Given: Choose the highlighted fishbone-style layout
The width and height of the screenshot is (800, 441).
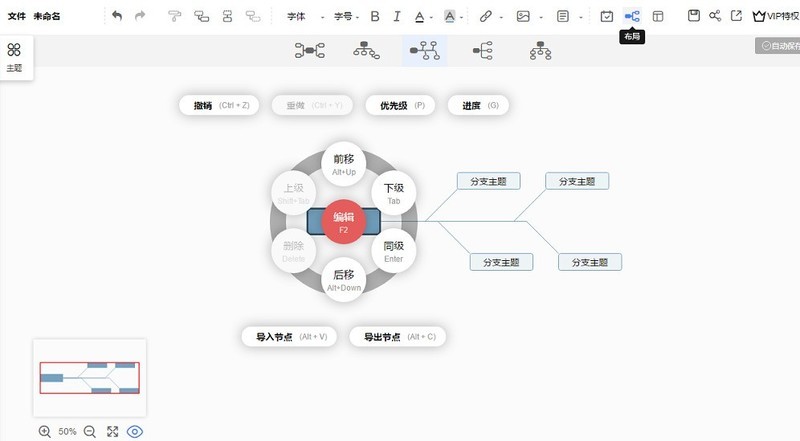Looking at the screenshot, I should coord(424,51).
